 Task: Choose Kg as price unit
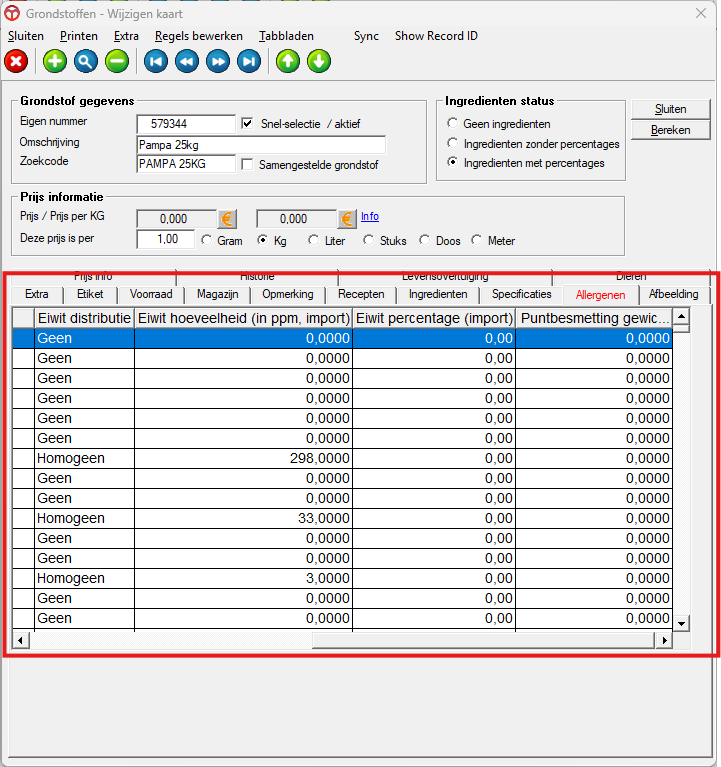263,240
